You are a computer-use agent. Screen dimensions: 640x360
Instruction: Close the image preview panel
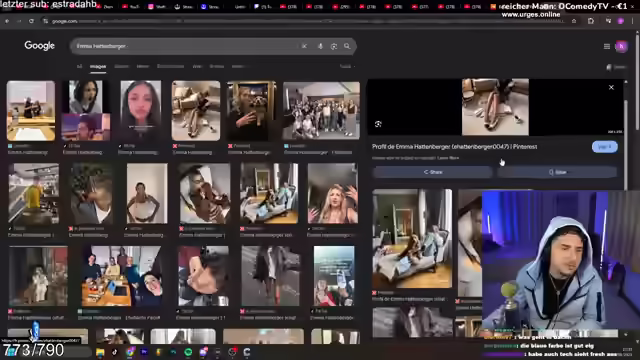[x=611, y=87]
